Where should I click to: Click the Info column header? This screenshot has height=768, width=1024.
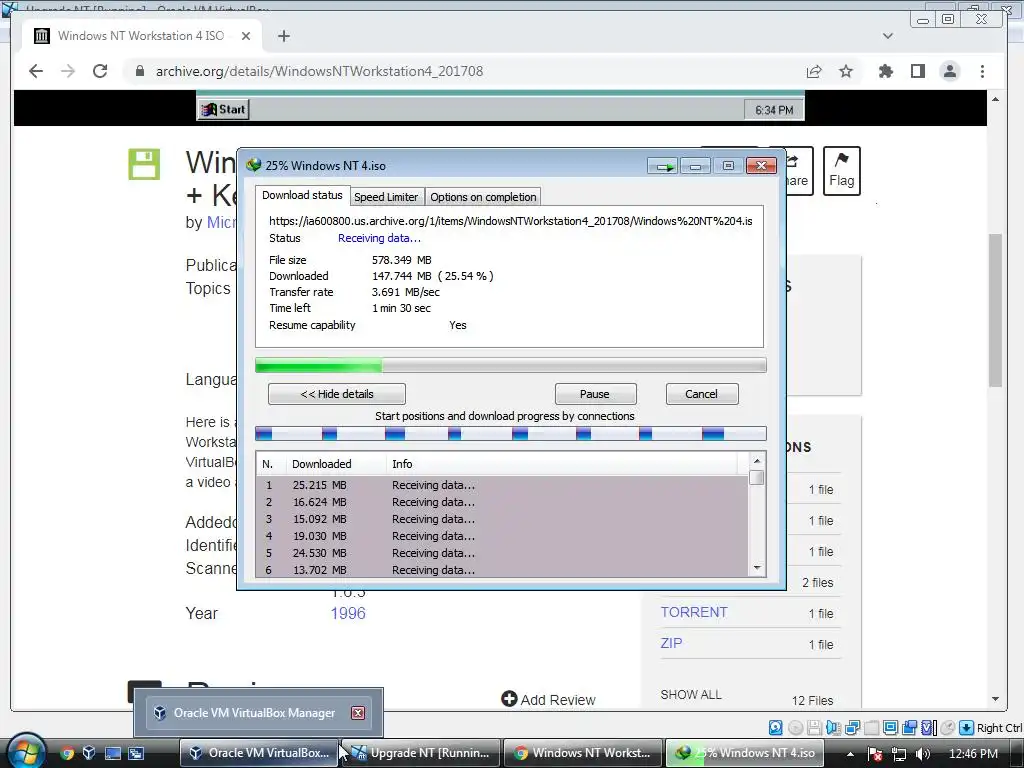pos(562,464)
